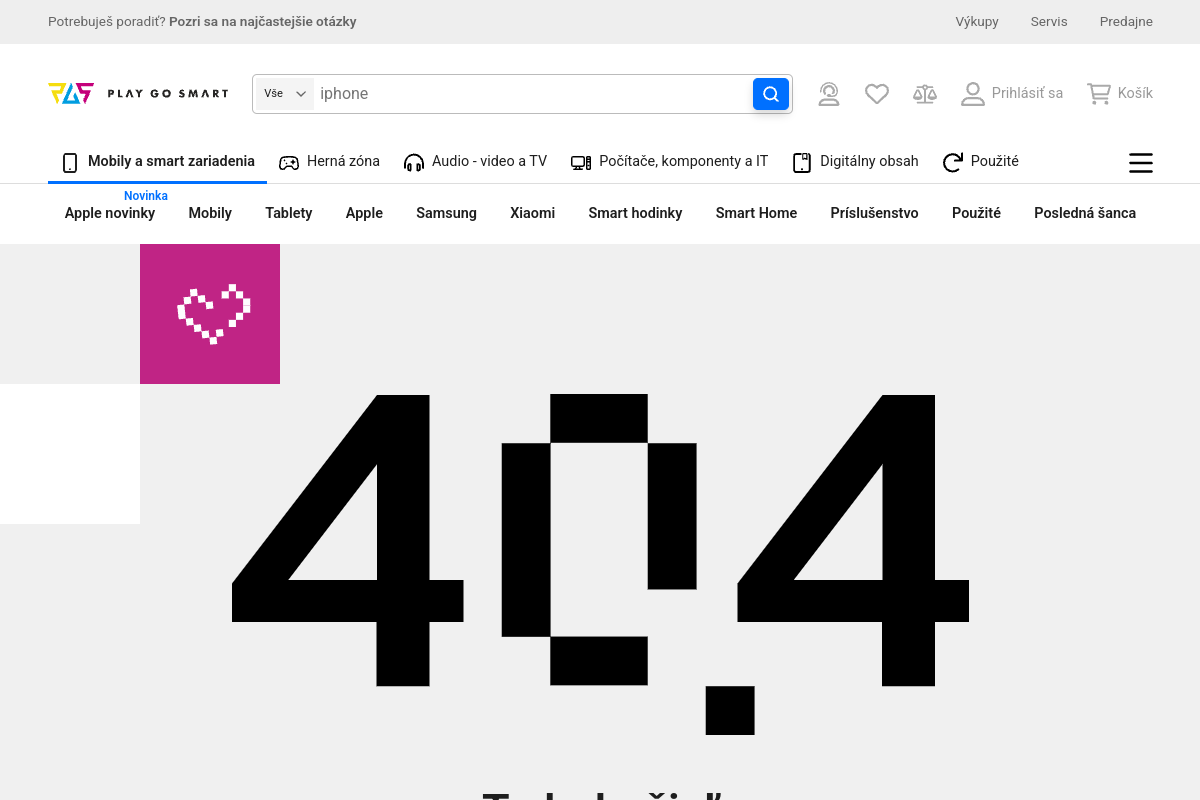
Task: Select Smart Home submenu item
Action: [x=756, y=213]
